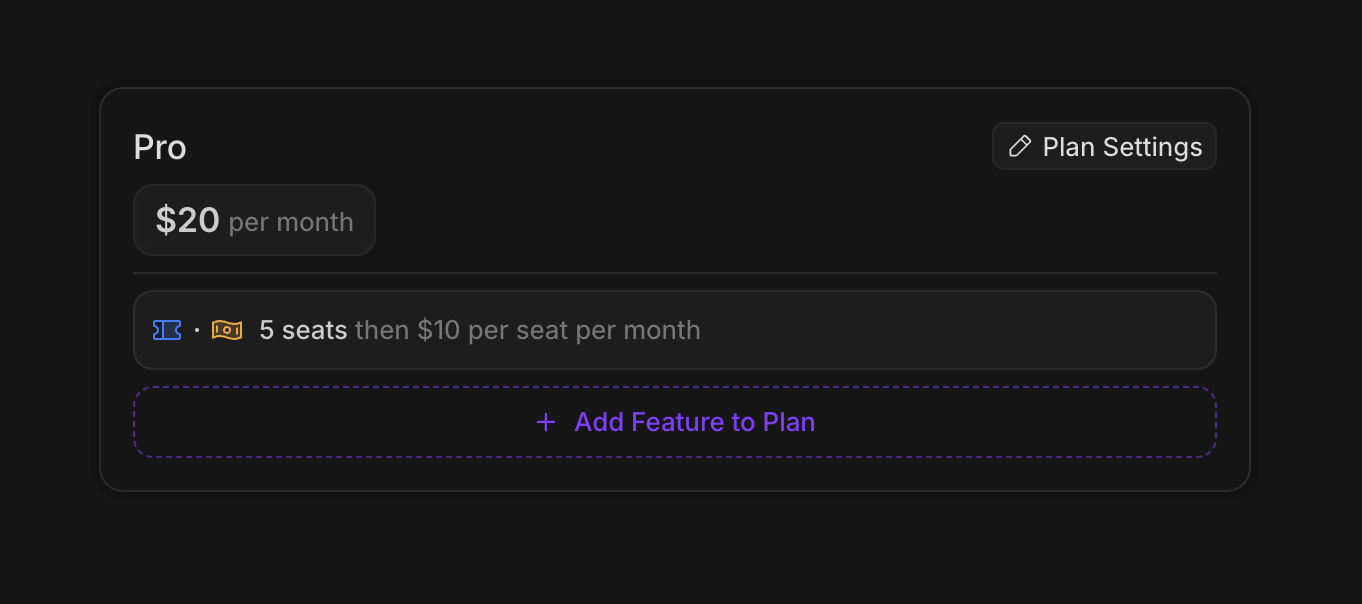Click the pencil icon in Plan Settings
1362x604 pixels.
(x=1019, y=147)
